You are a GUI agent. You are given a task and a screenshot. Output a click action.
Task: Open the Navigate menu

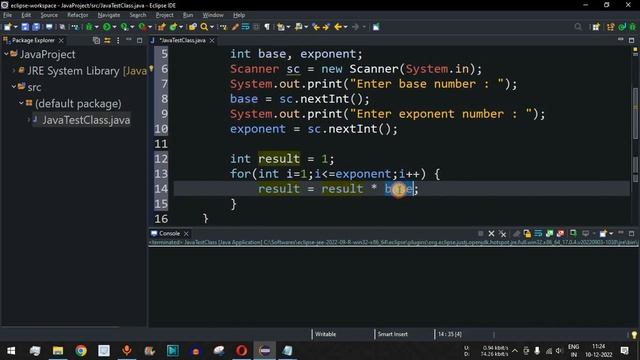[109, 15]
